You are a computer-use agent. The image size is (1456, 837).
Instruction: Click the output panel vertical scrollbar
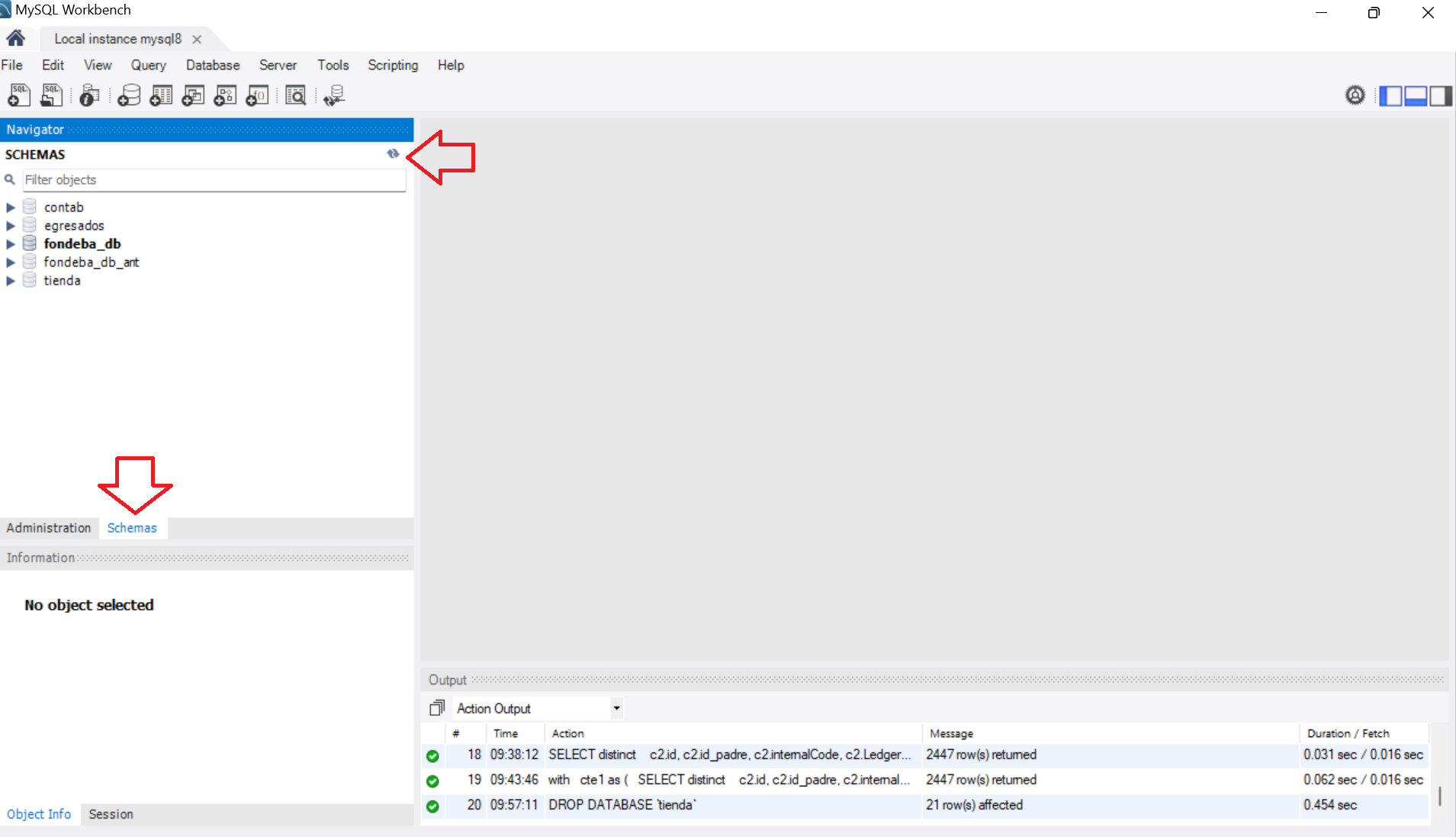pyautogui.click(x=1439, y=796)
